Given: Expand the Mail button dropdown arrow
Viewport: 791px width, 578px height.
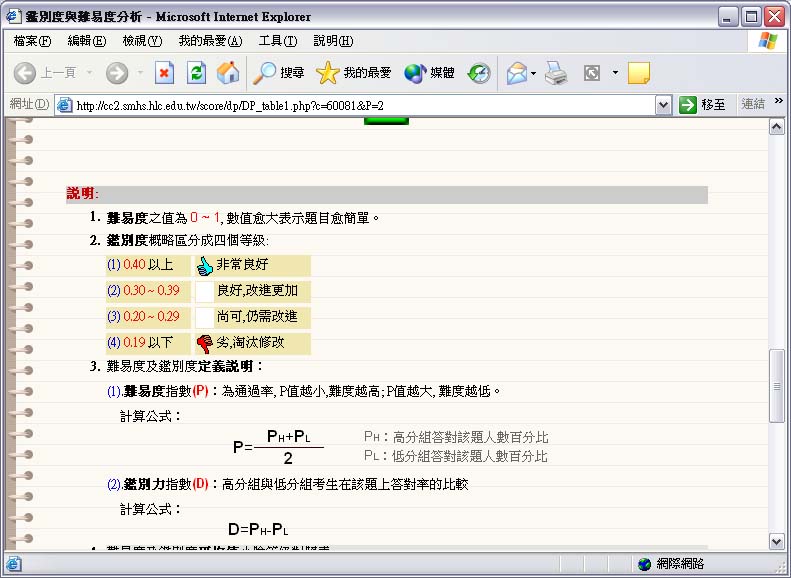Looking at the screenshot, I should pyautogui.click(x=534, y=73).
